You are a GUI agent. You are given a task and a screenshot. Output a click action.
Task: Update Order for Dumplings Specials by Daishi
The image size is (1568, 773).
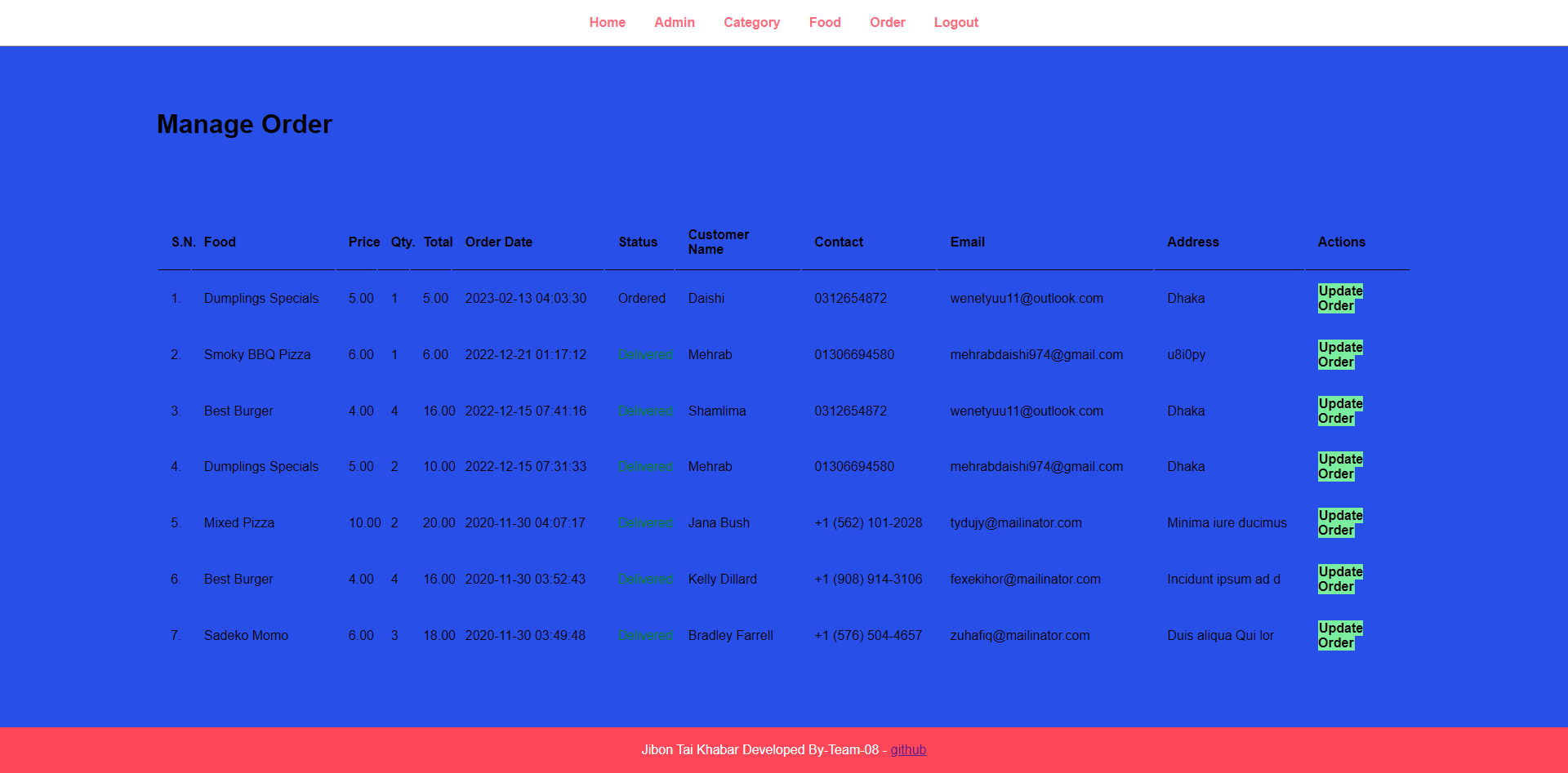tap(1339, 298)
